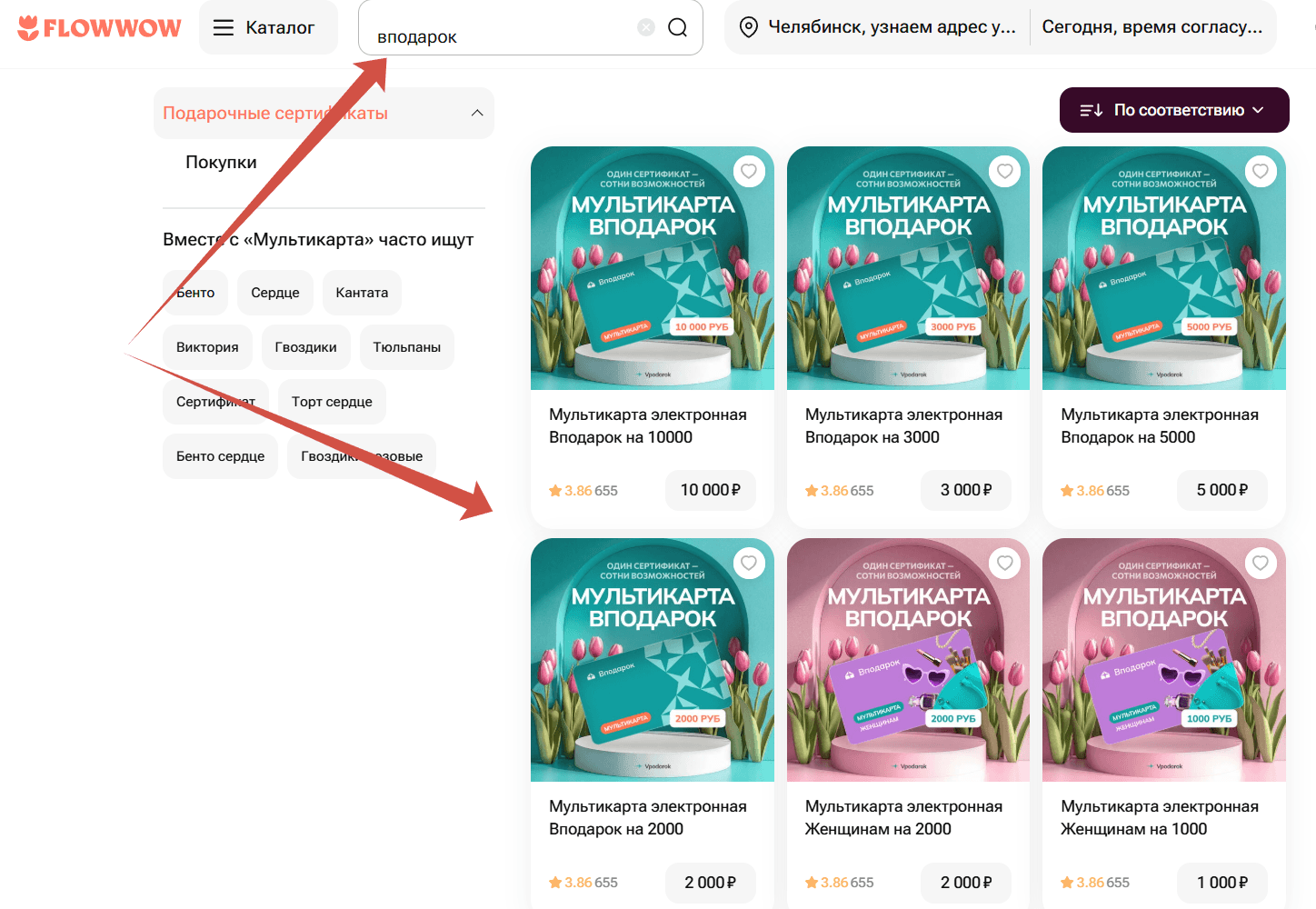Viewport: 1316px width, 909px height.
Task: Click the Кантата suggestion tag
Action: click(x=362, y=293)
